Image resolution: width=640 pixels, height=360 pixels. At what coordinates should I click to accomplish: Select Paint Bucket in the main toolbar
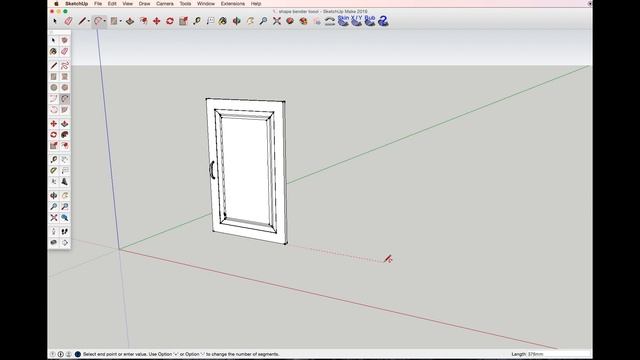tap(223, 21)
